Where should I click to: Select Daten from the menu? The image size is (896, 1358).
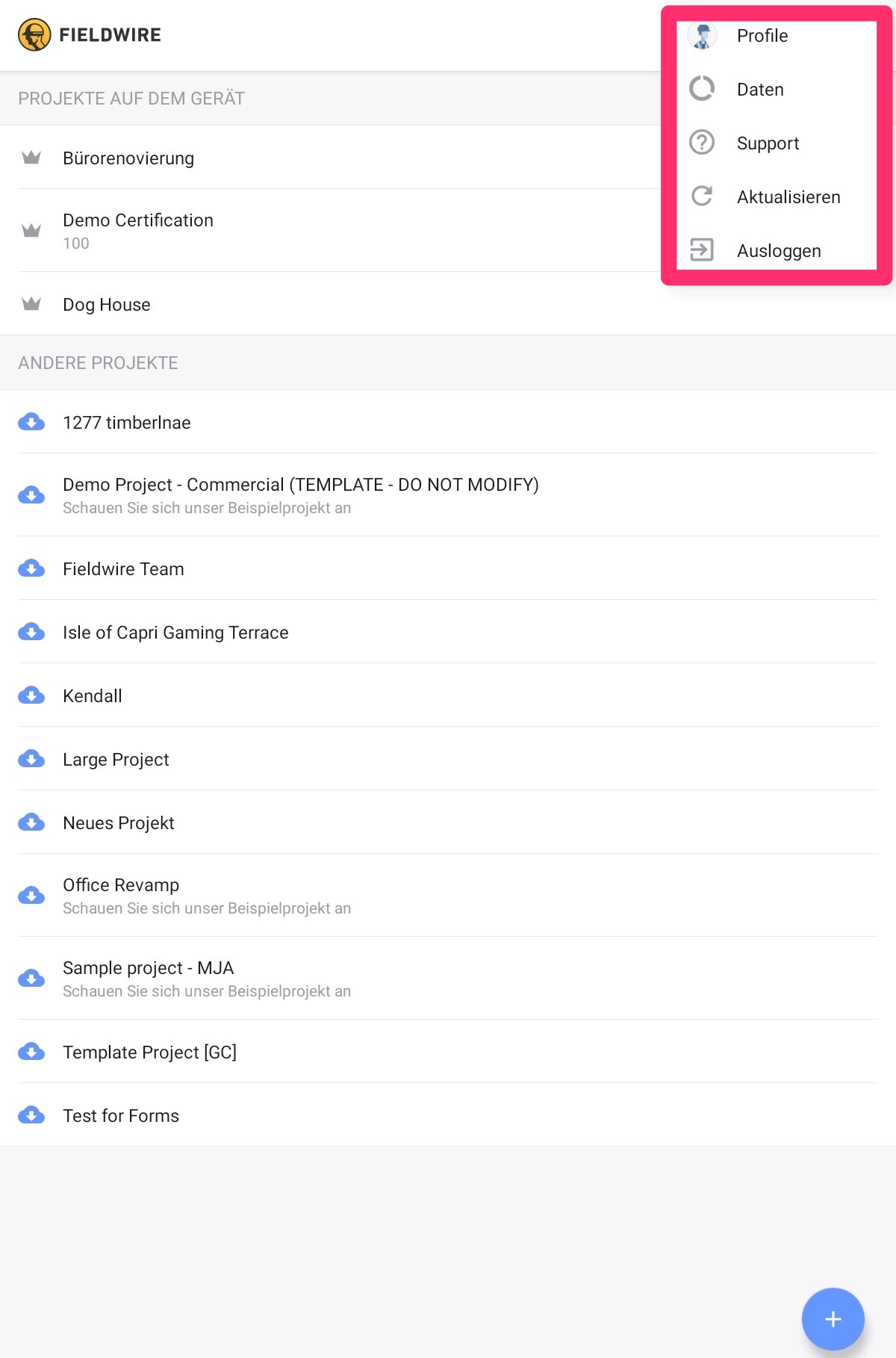coord(777,89)
